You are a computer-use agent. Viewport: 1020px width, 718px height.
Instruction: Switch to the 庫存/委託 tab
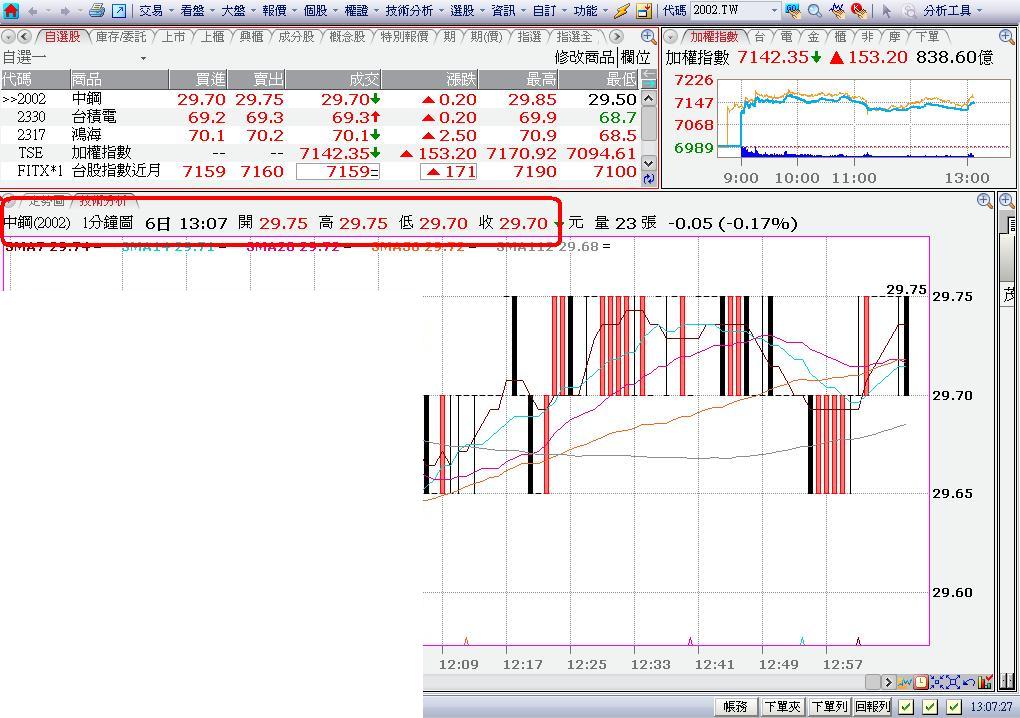[x=121, y=37]
